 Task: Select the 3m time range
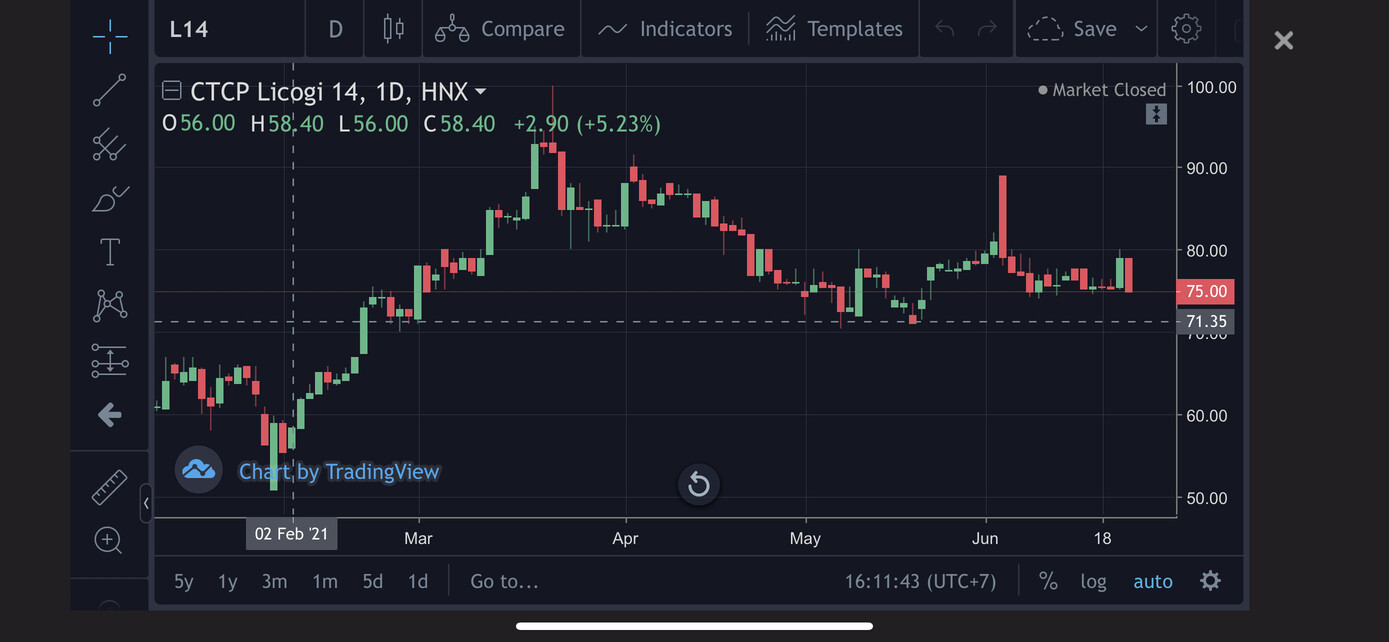point(274,581)
